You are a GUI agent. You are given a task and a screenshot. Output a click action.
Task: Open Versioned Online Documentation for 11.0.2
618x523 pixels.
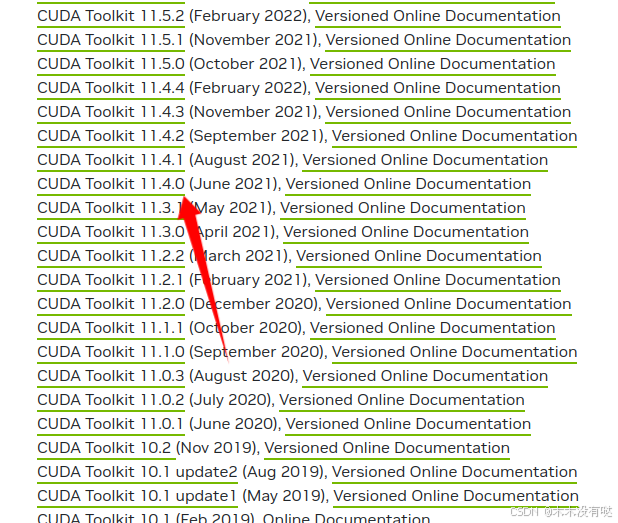click(x=402, y=401)
